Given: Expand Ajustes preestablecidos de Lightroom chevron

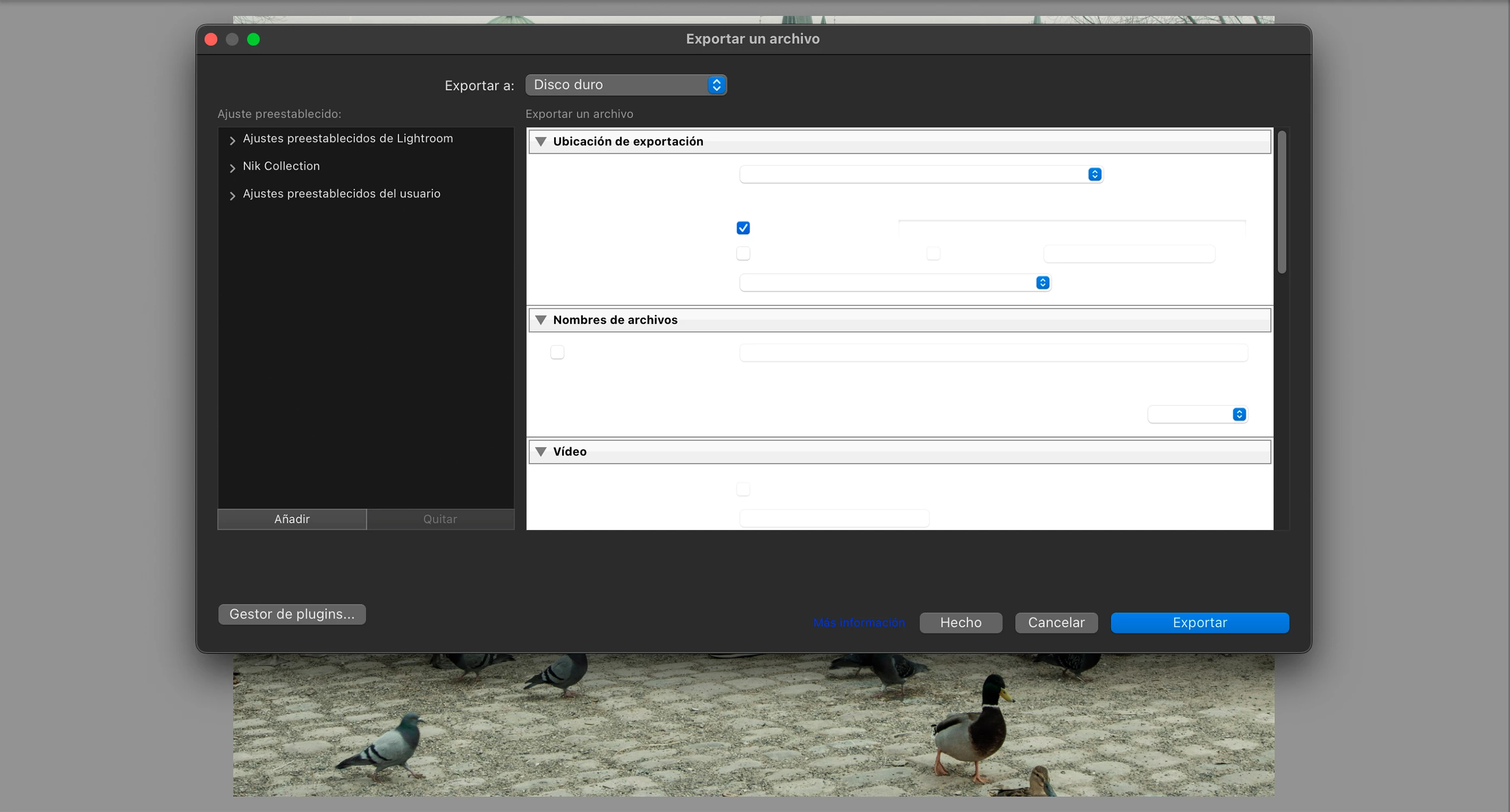Looking at the screenshot, I should pos(232,141).
